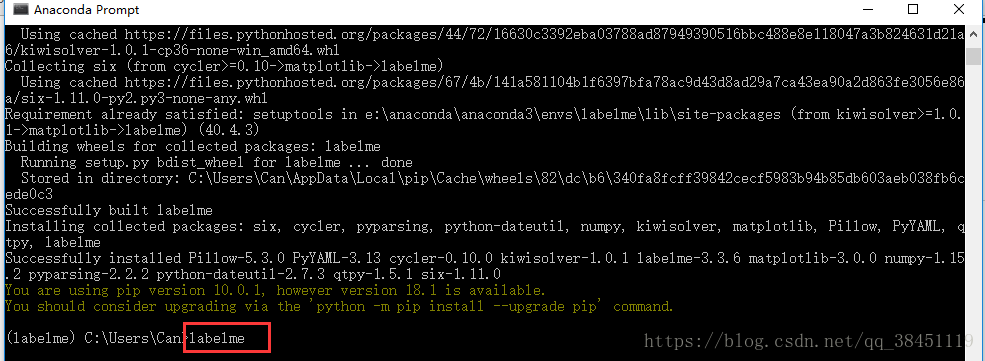Click the vertical scrollbar thumb
The height and width of the screenshot is (361, 985).
tap(973, 56)
